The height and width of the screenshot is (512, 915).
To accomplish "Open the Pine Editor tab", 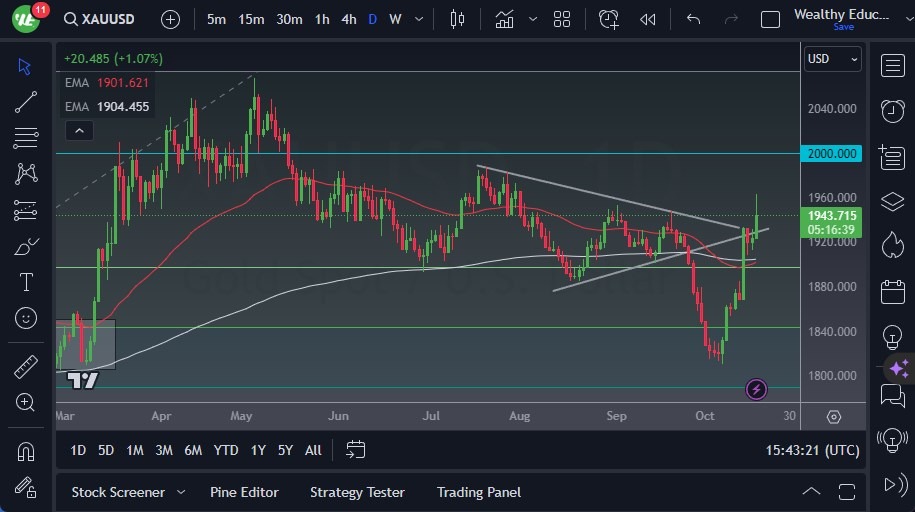I will (x=244, y=492).
